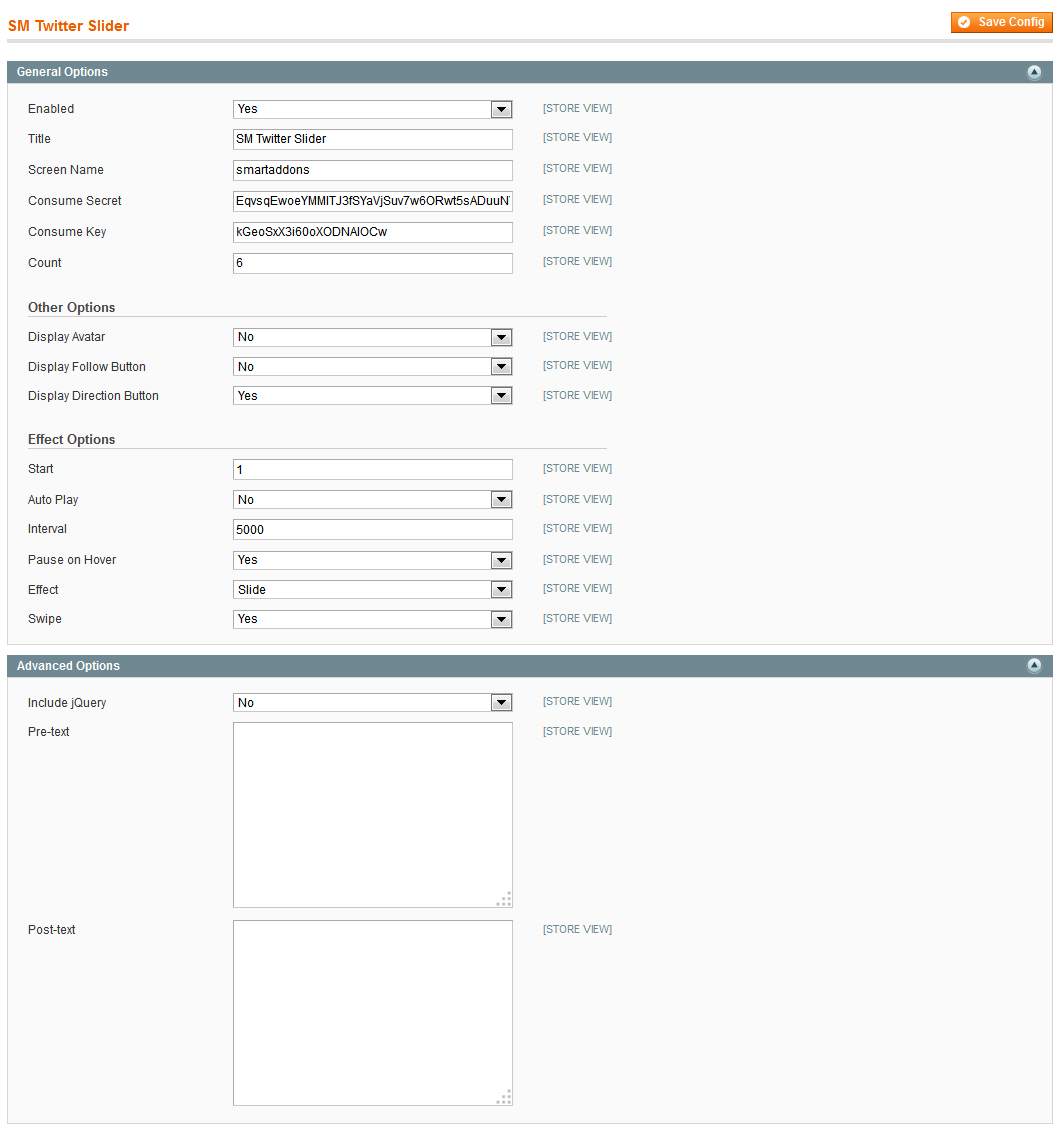The width and height of the screenshot is (1059, 1128).
Task: Open the Enabled dropdown
Action: (373, 109)
